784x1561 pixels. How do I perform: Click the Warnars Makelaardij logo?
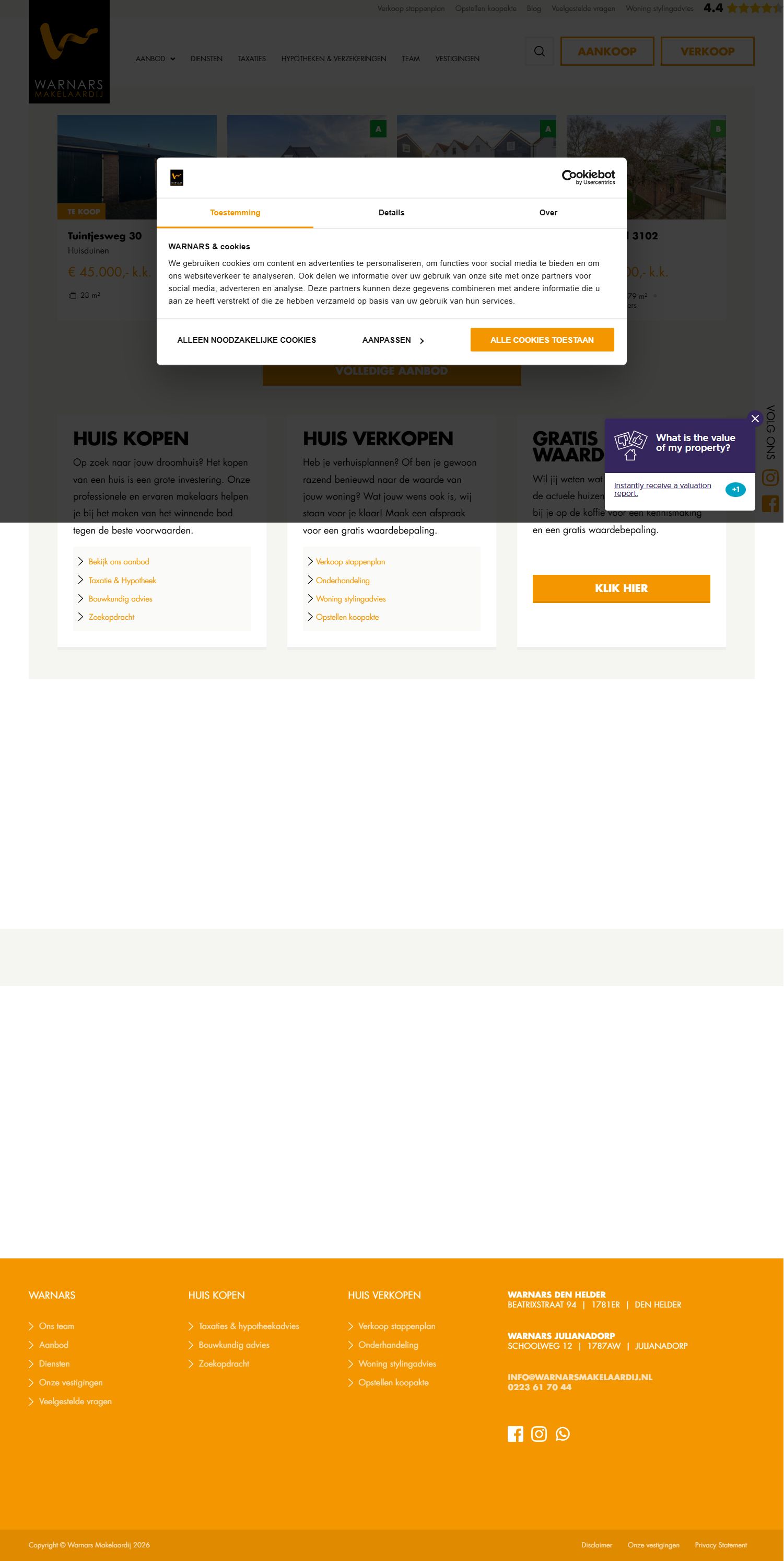(69, 52)
